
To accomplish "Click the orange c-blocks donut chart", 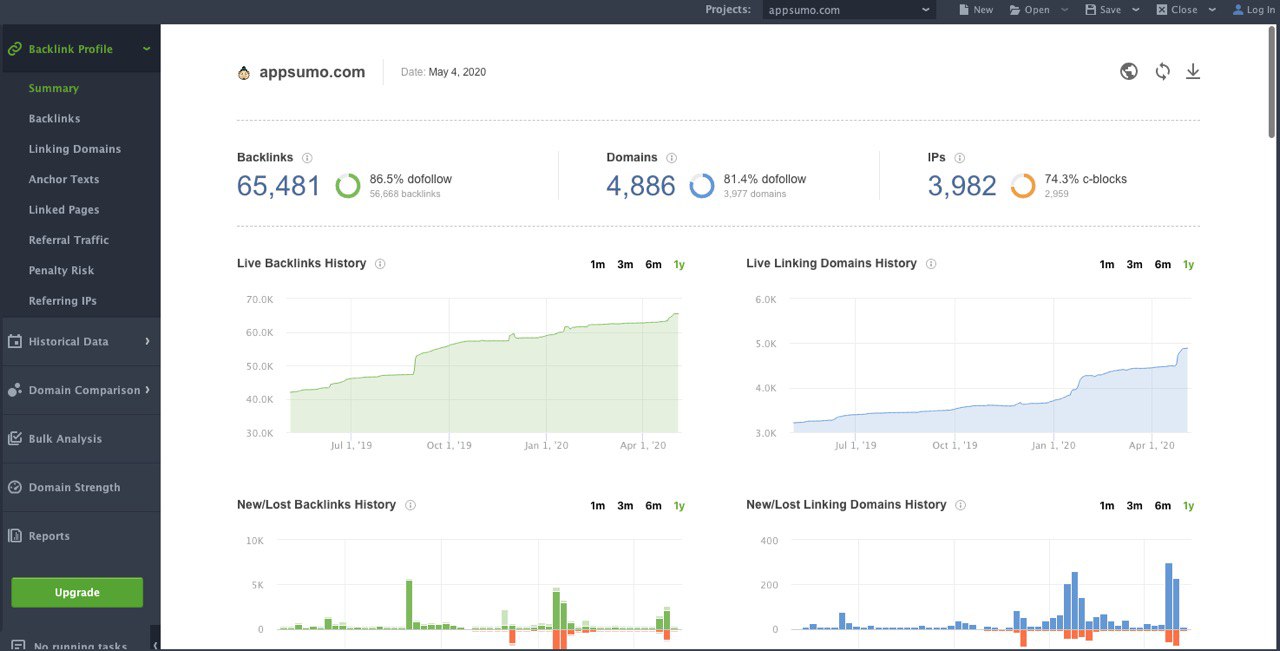I will pyautogui.click(x=1023, y=185).
